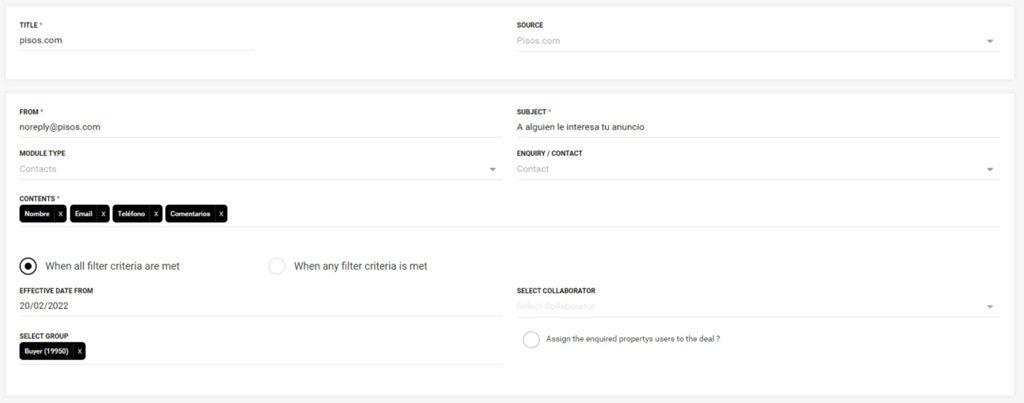Open the Source dropdown arrow
Viewport: 1024px width, 403px height.
pyautogui.click(x=989, y=41)
